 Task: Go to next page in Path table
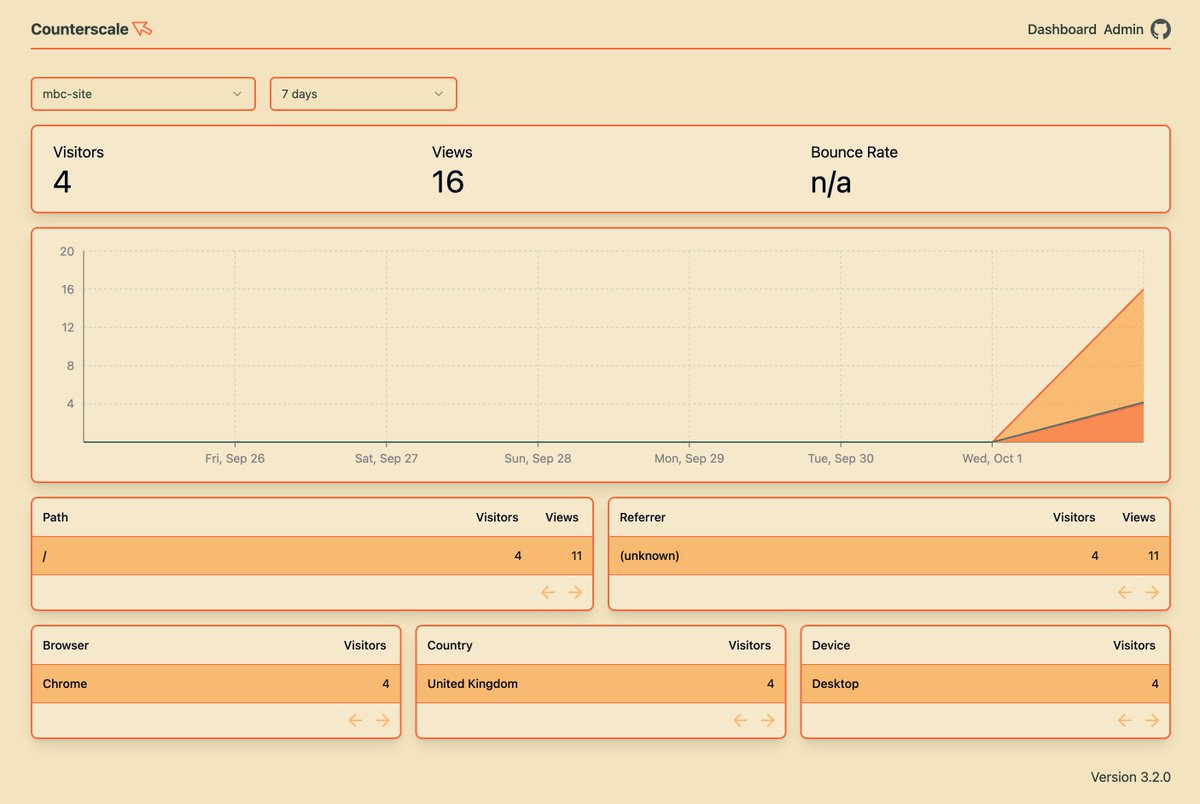tap(575, 592)
